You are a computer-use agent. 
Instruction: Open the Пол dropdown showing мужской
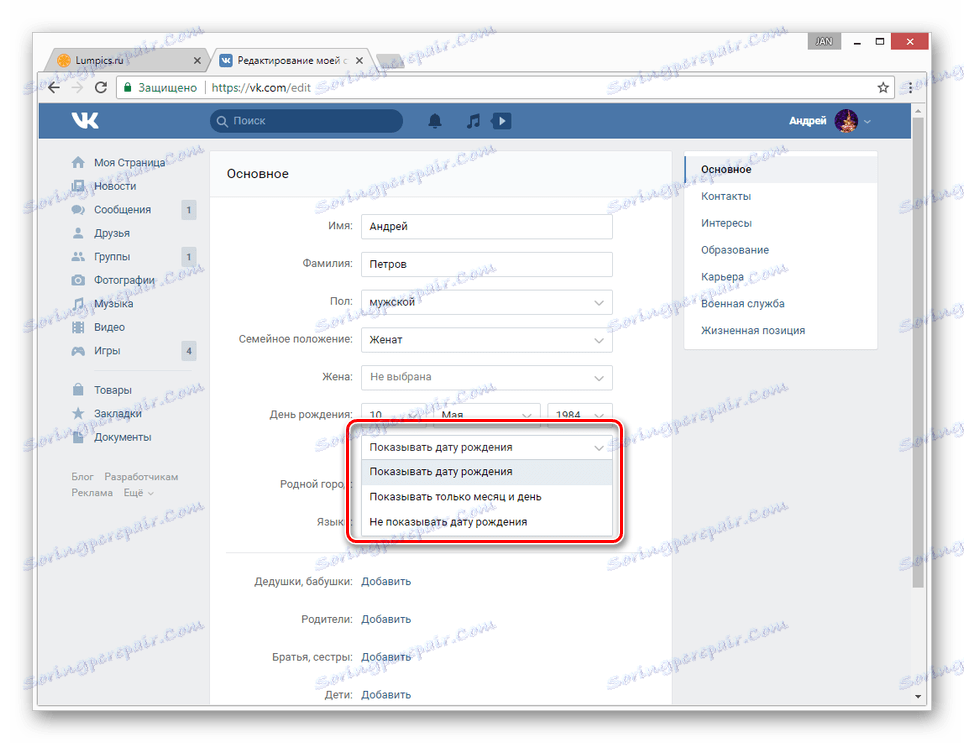tap(486, 302)
